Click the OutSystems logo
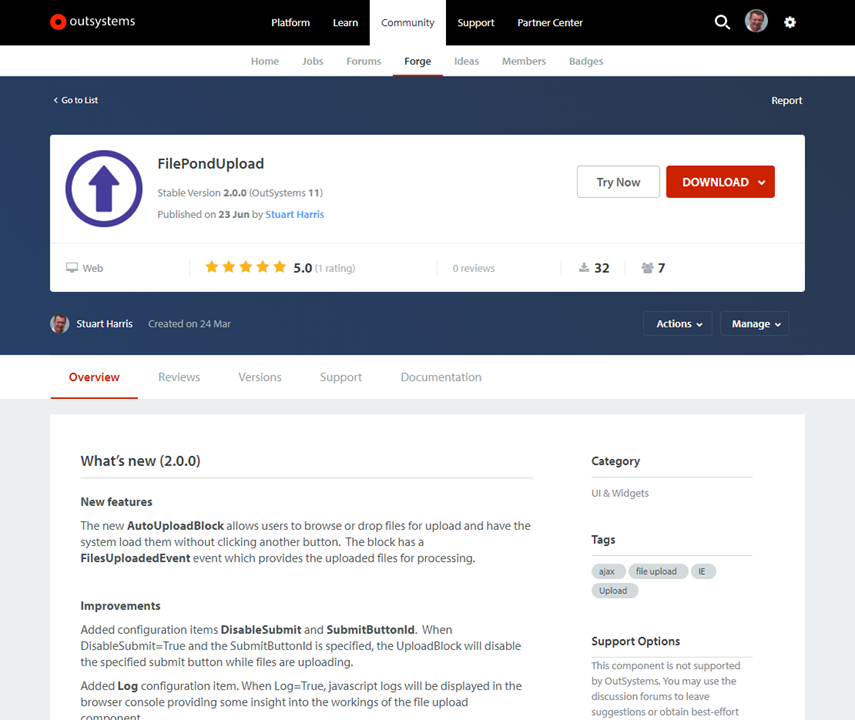 [91, 21]
